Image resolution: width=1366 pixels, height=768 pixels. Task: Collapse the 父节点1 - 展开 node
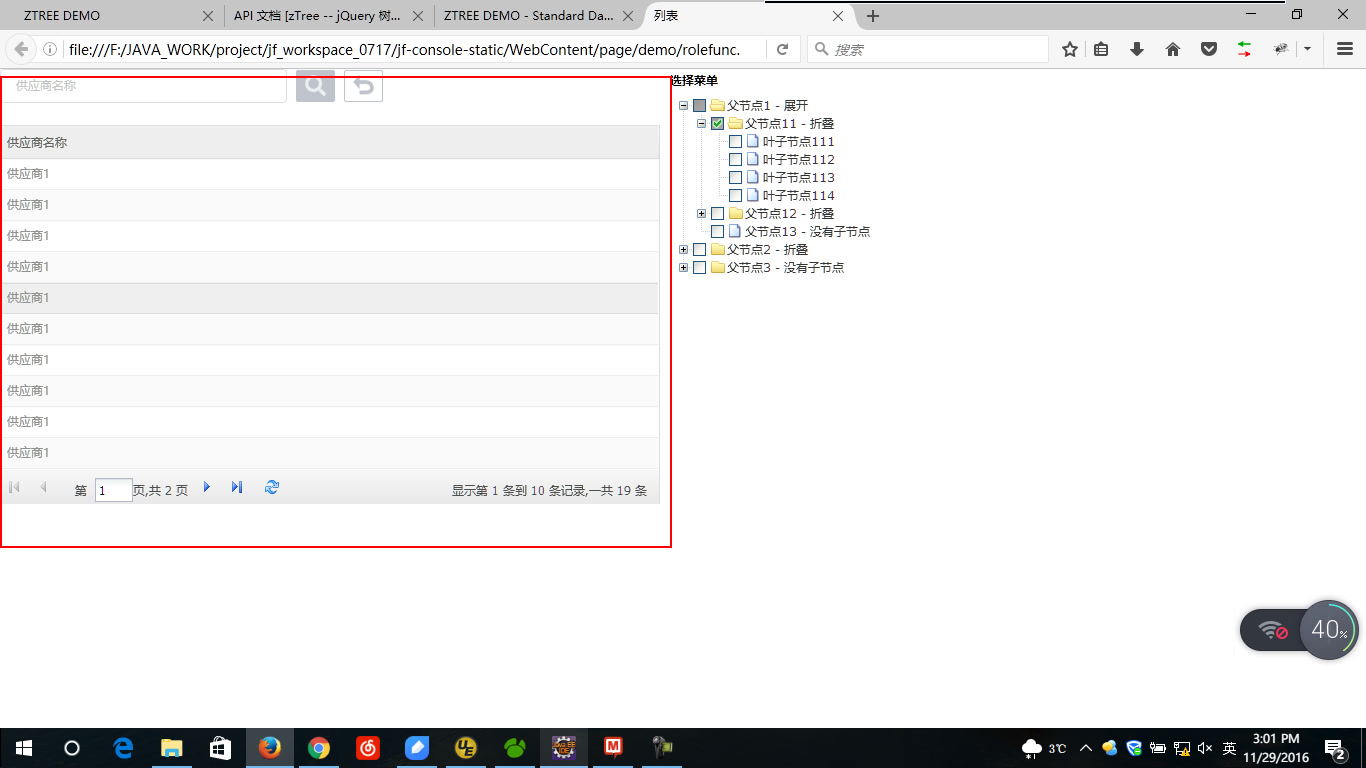click(683, 106)
